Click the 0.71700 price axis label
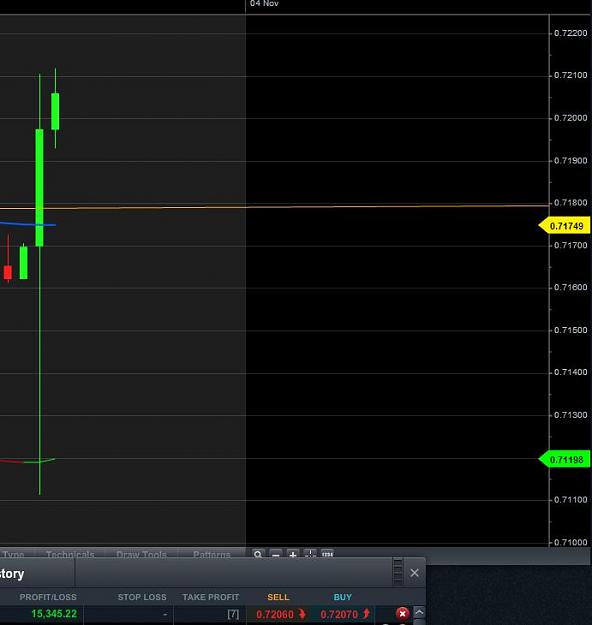The height and width of the screenshot is (625, 592). 570,245
